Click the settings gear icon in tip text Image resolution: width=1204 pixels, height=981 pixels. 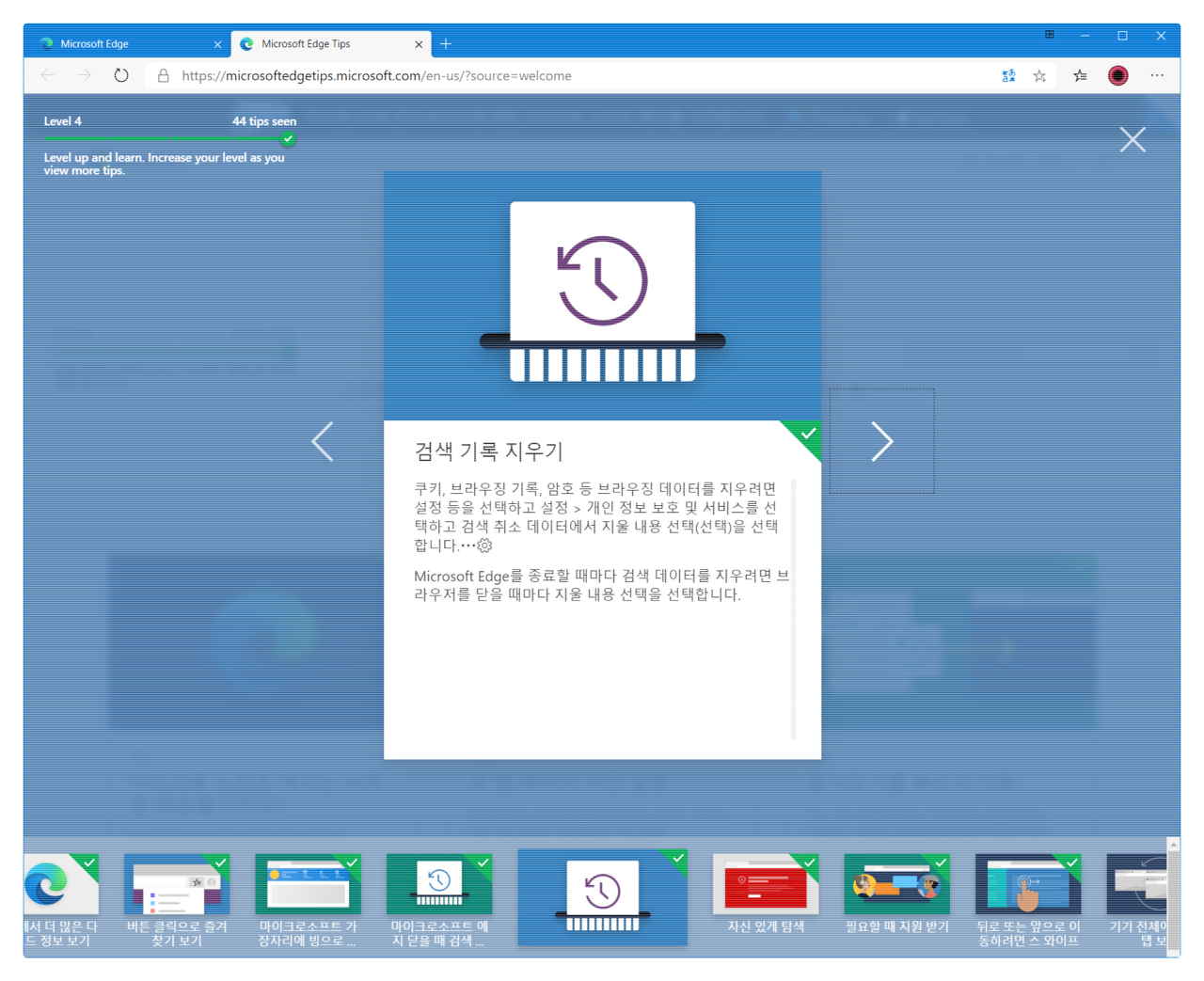(484, 546)
